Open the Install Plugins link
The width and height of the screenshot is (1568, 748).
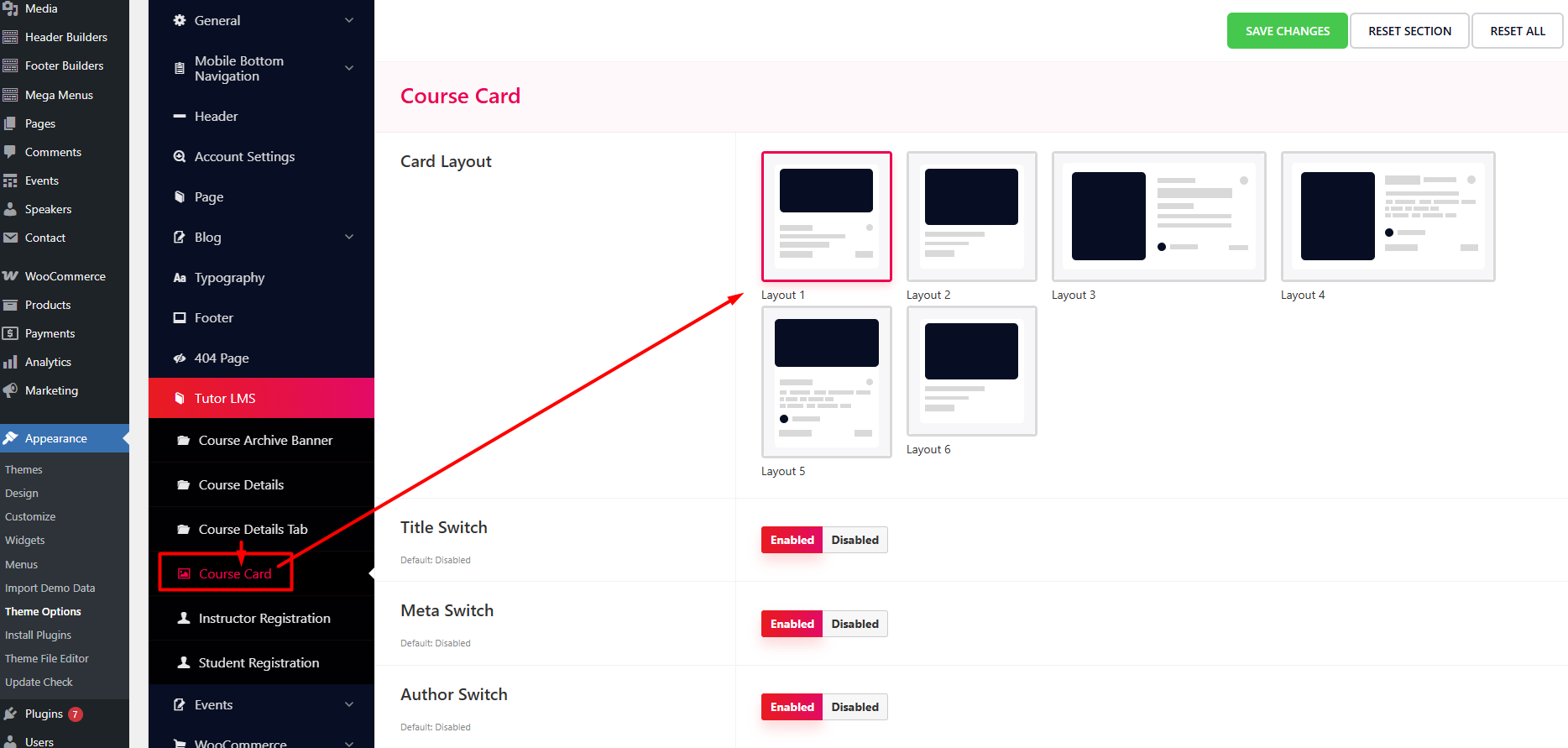point(38,635)
